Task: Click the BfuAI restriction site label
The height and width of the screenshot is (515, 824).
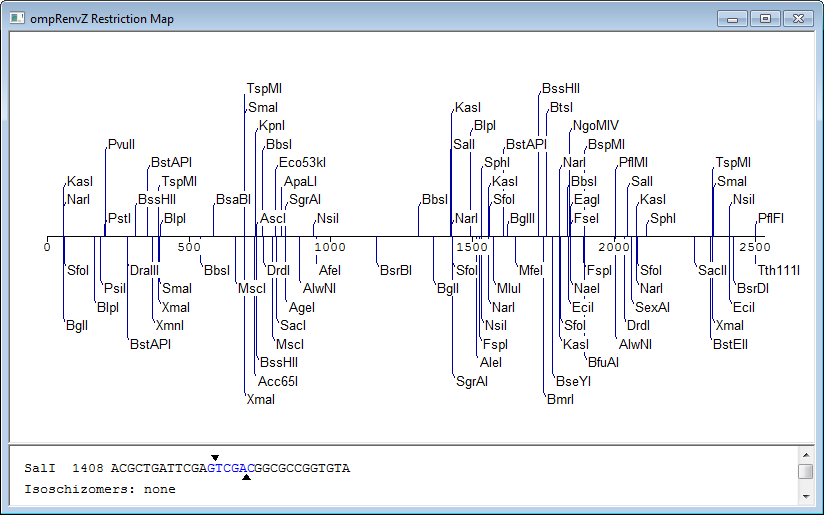Action: pos(603,363)
